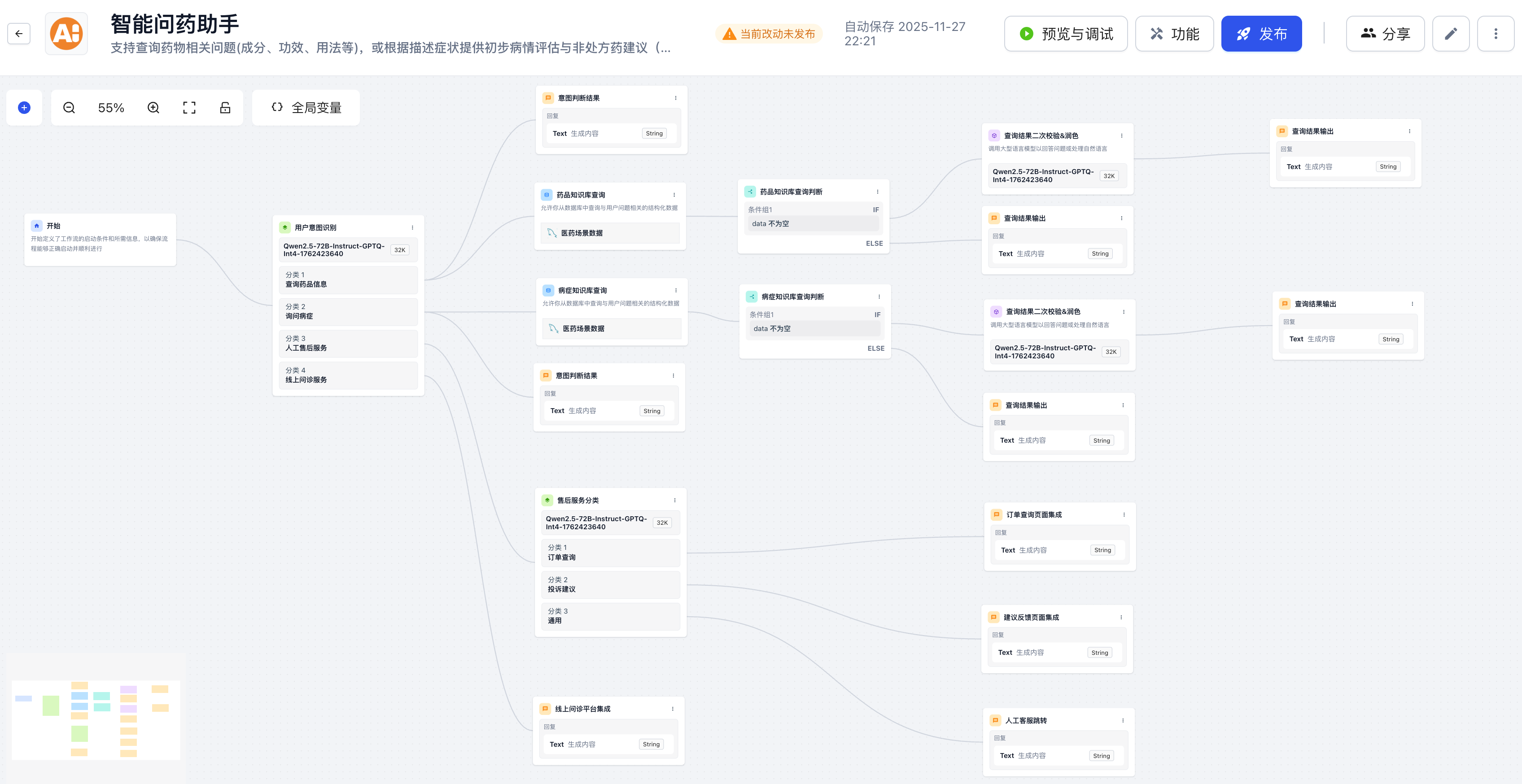Select the zoom out icon on canvas toolbar

pyautogui.click(x=69, y=108)
